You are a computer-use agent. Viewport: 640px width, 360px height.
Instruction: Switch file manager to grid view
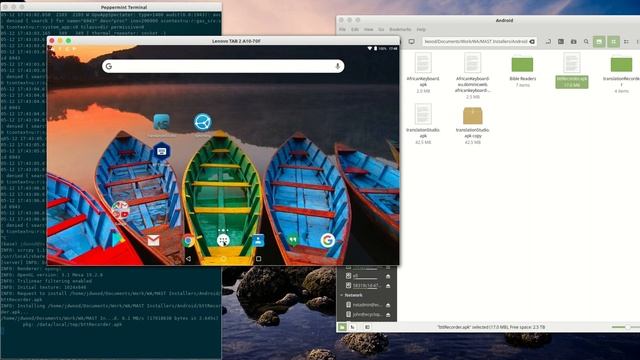(x=613, y=42)
